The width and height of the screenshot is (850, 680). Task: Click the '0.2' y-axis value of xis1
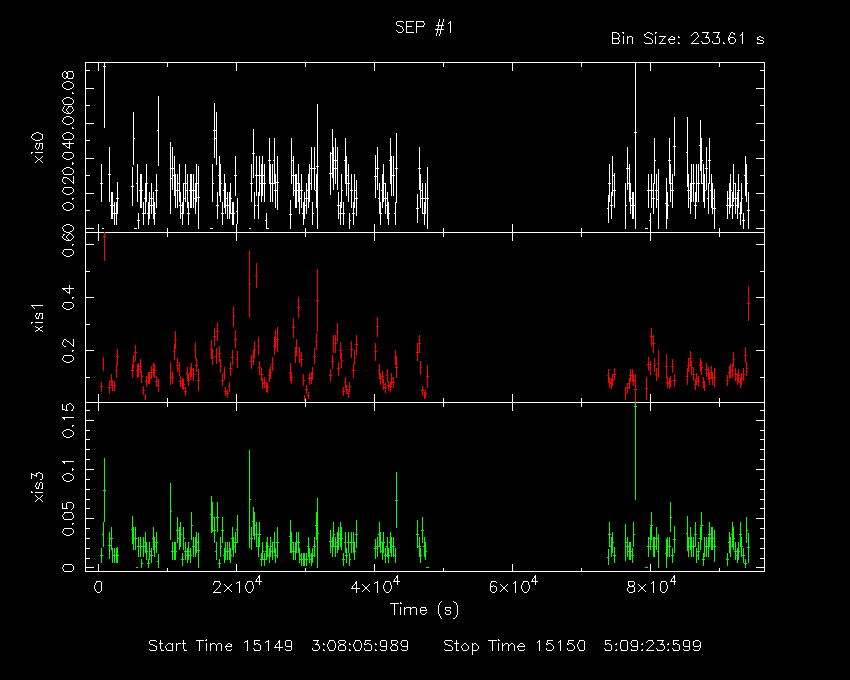click(x=69, y=351)
